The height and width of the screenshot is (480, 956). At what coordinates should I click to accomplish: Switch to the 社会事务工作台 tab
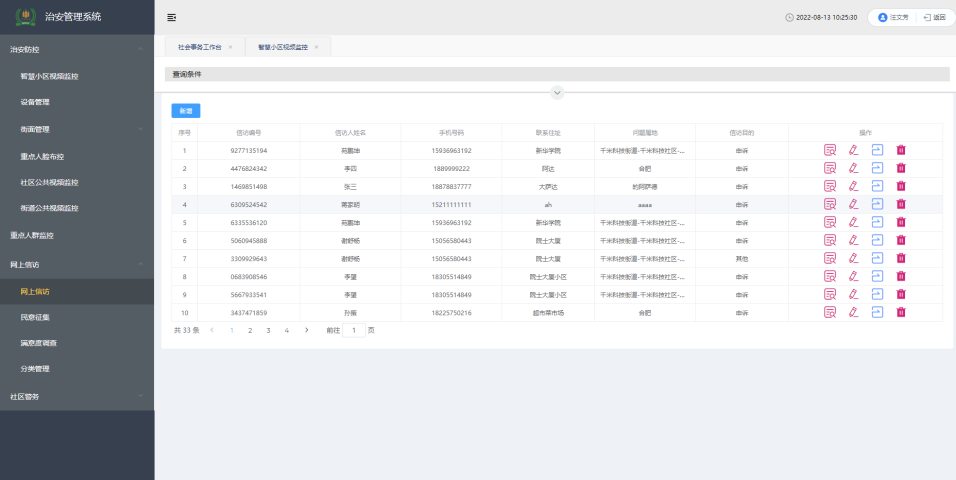(x=199, y=46)
